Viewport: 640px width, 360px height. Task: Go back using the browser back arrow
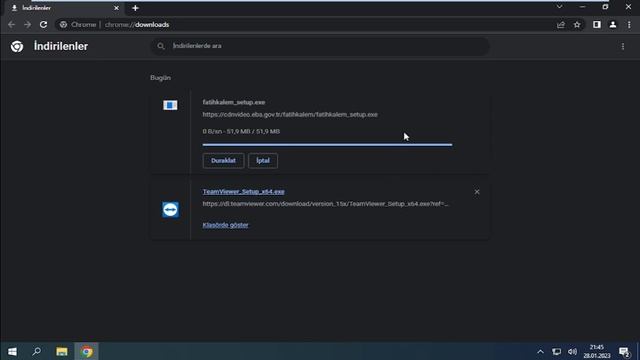click(x=11, y=25)
